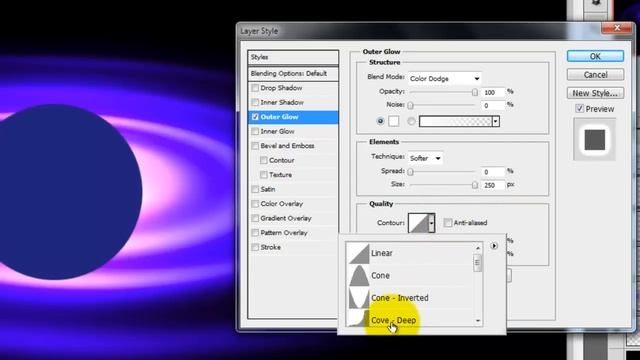Image resolution: width=640 pixels, height=360 pixels.
Task: Uncheck the Outer Glow checkbox
Action: (x=255, y=117)
